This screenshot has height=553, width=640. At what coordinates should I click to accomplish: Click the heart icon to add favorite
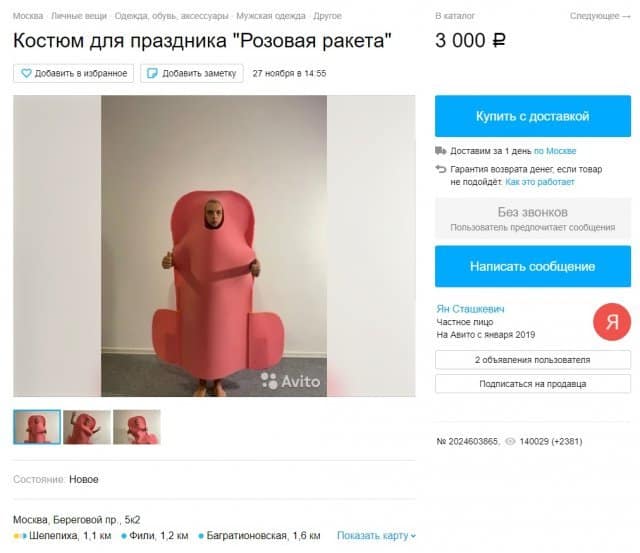[26, 73]
